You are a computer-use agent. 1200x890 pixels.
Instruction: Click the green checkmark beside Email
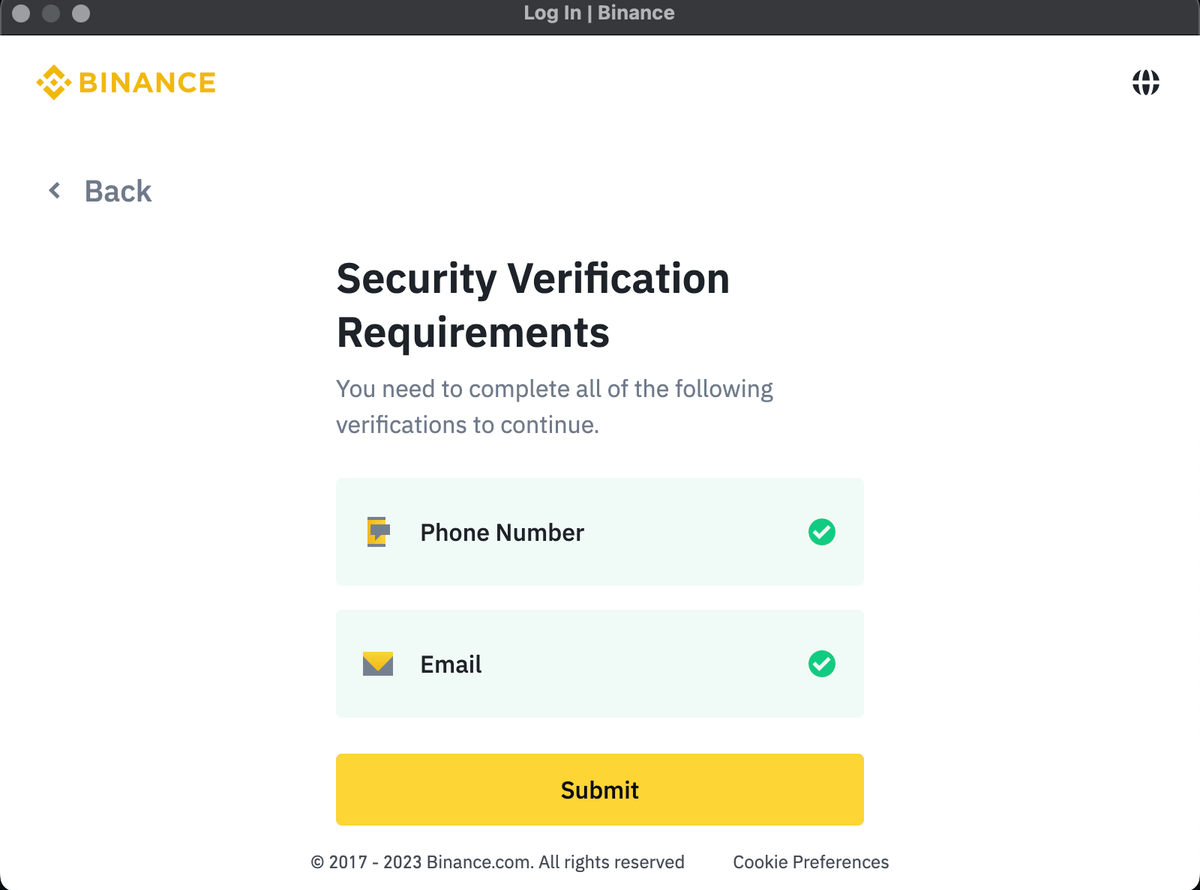(x=821, y=664)
